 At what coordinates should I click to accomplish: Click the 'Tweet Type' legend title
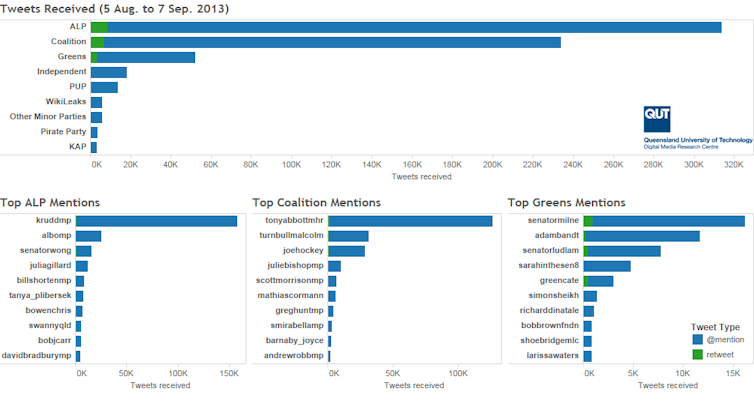[x=715, y=327]
